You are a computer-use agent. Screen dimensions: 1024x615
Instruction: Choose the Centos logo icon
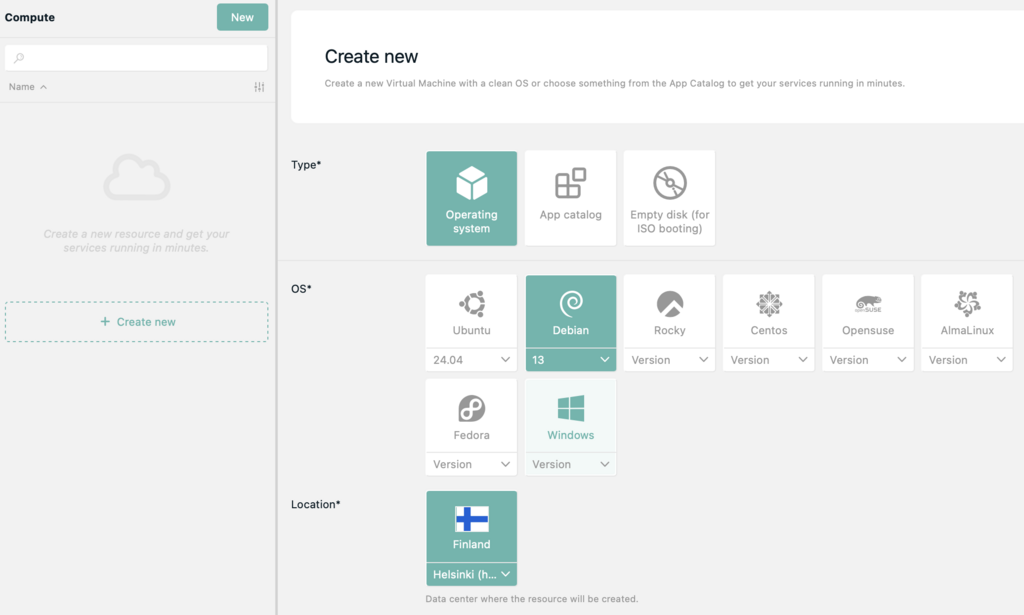coord(769,304)
